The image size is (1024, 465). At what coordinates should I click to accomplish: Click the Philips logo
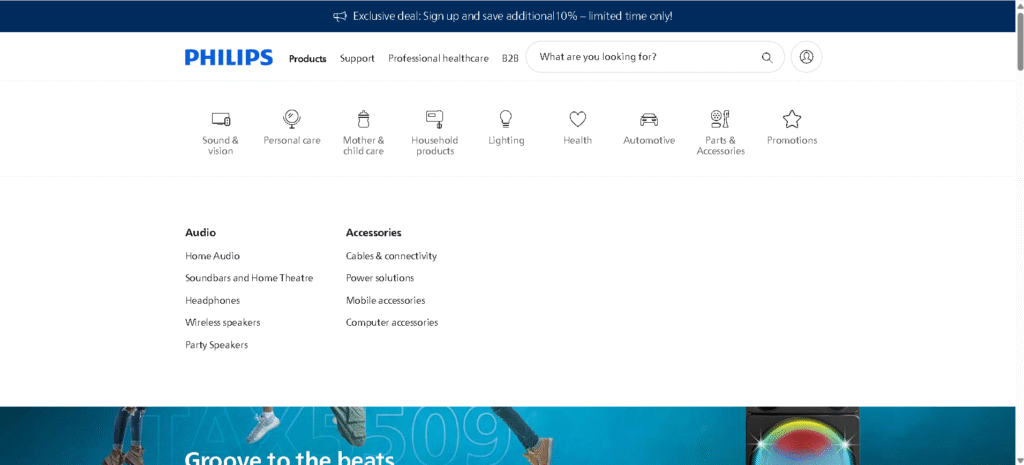click(229, 58)
